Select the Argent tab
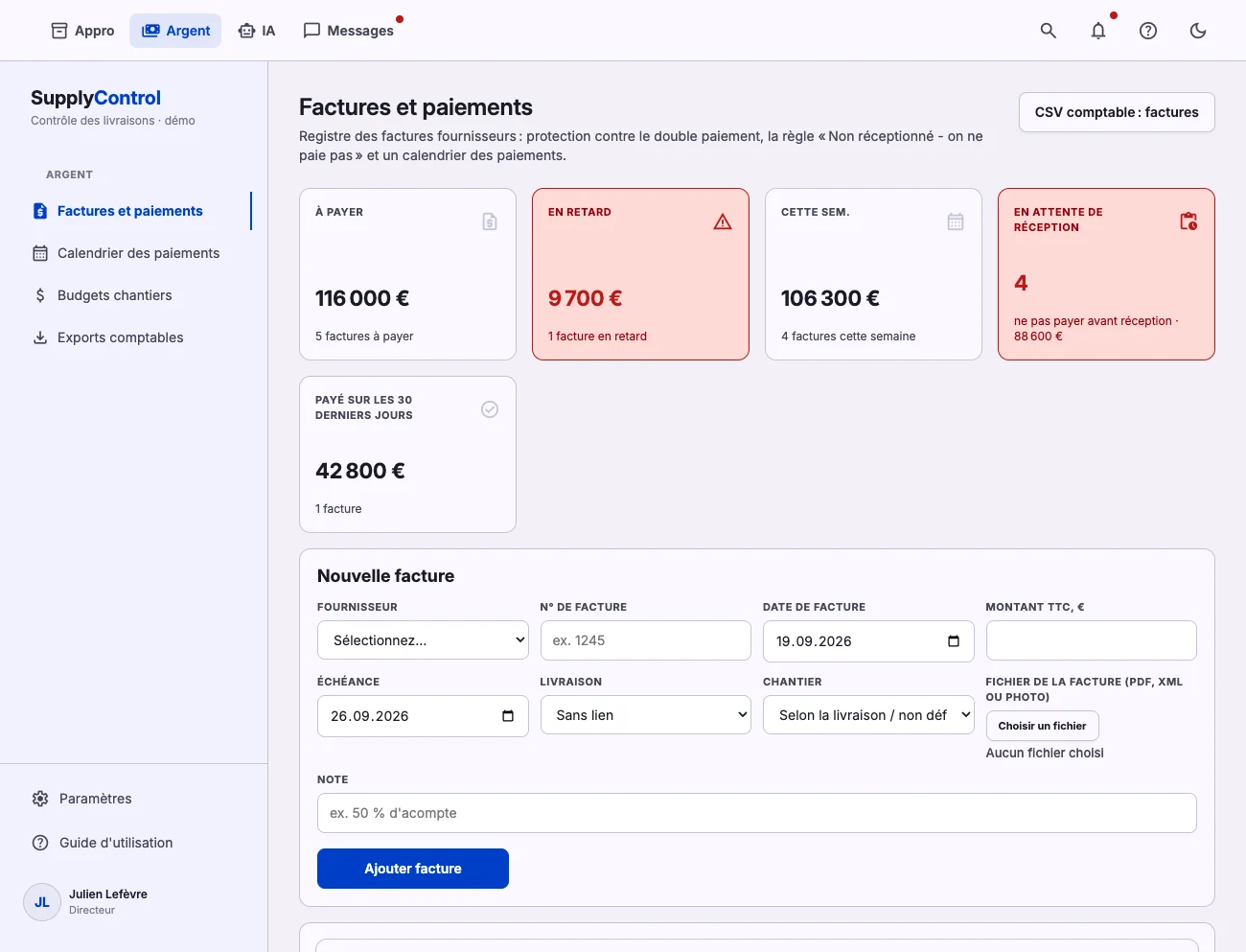The width and height of the screenshot is (1246, 952). pos(175,31)
